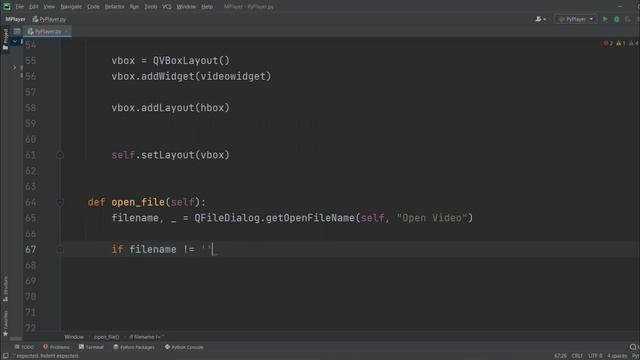This screenshot has width=640, height=360.
Task: Open the Structure tool window sidebar
Action: [x=5, y=289]
